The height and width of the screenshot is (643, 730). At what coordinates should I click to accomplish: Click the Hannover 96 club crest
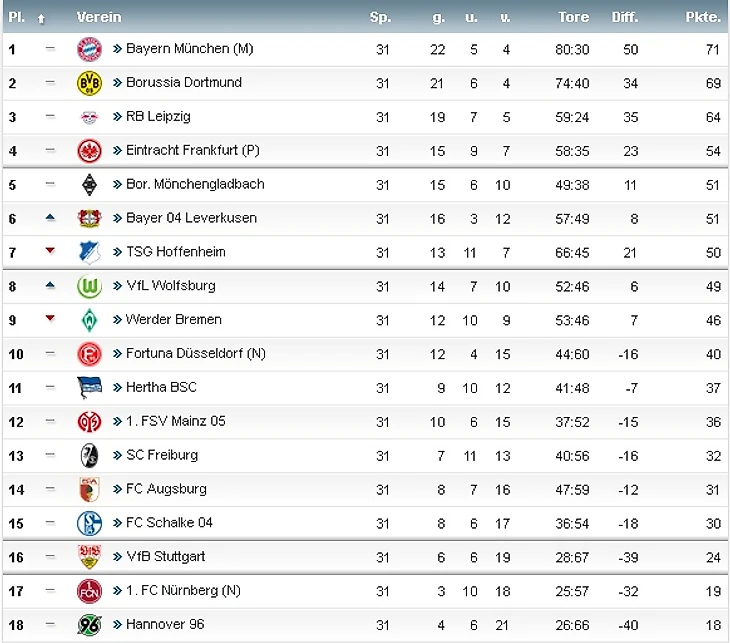click(90, 625)
